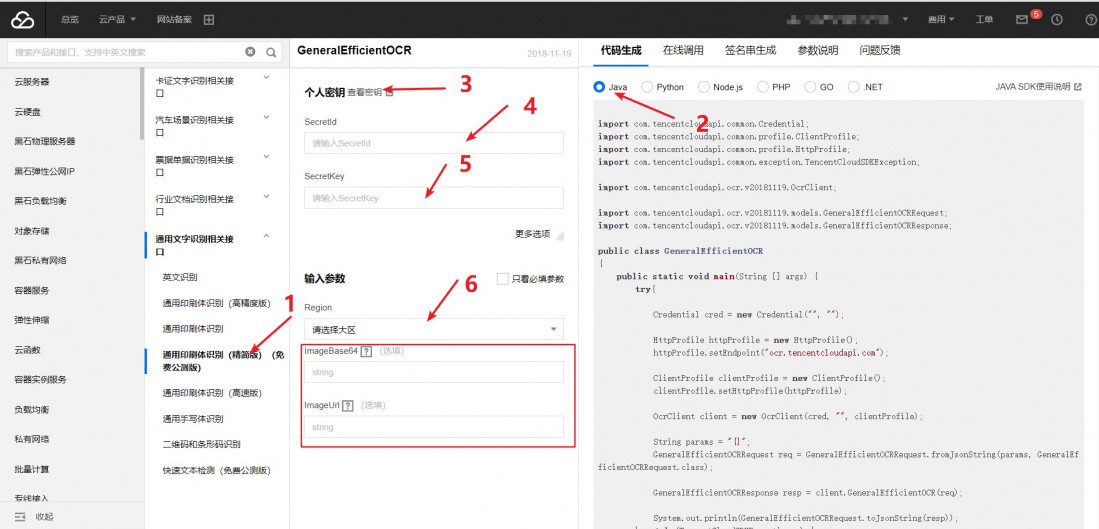Click the clock history icon in header
The image size is (1099, 529).
[1057, 19]
